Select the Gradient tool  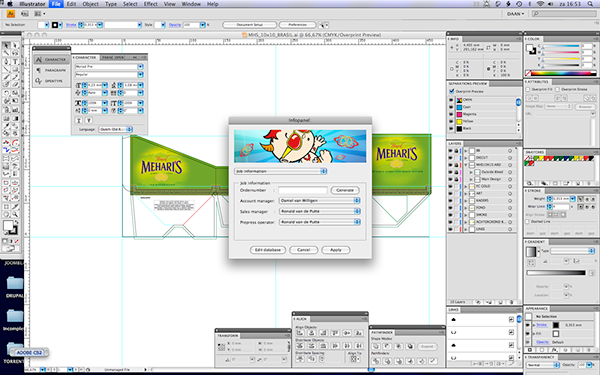coord(15,118)
